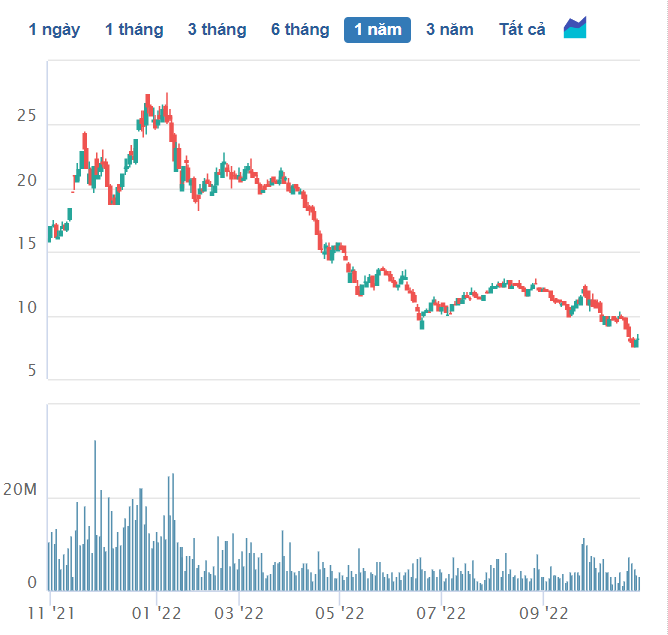View full history with "Tất cả"
Screen dimensions: 668x635
[522, 30]
